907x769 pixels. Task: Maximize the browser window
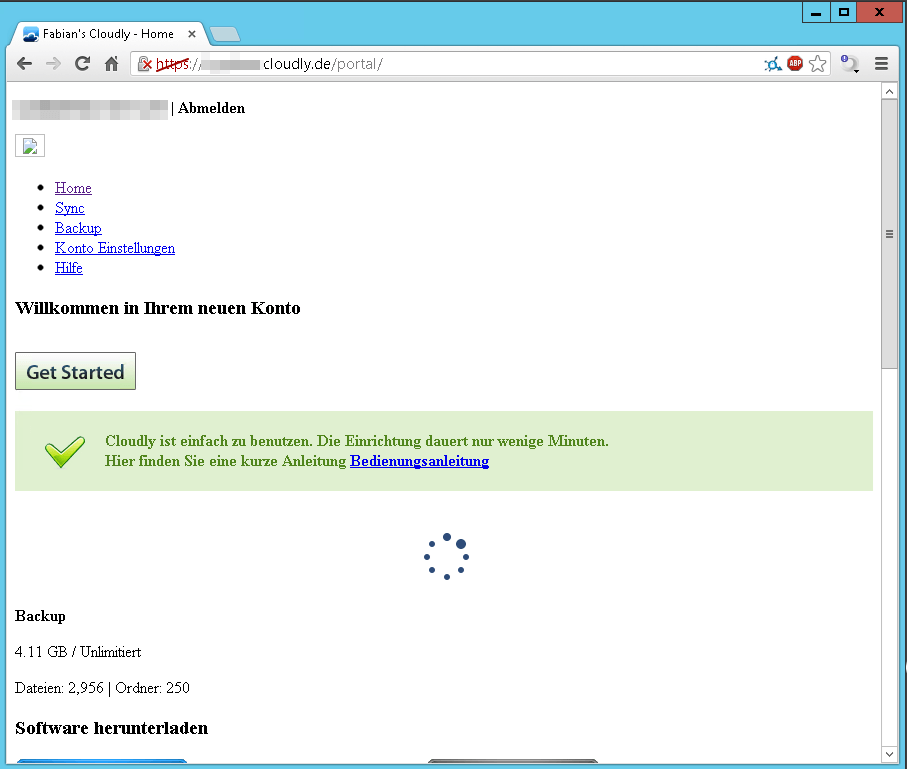click(844, 12)
